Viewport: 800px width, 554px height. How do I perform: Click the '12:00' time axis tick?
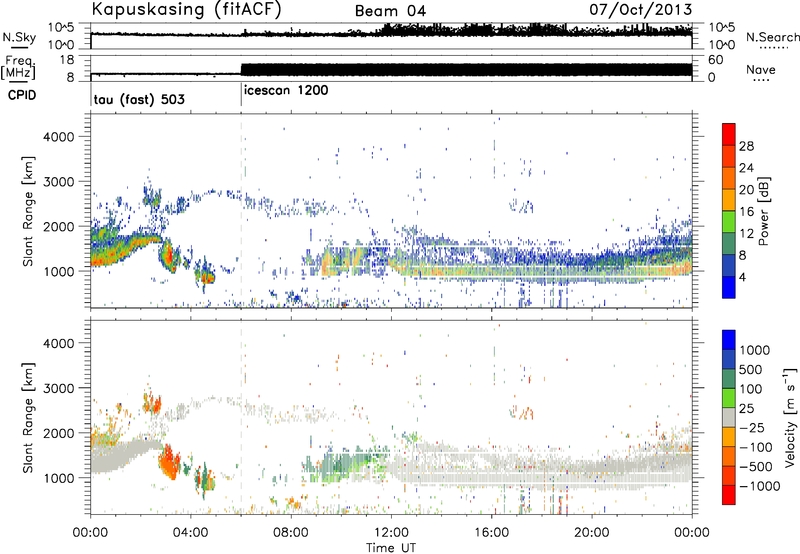(391, 533)
